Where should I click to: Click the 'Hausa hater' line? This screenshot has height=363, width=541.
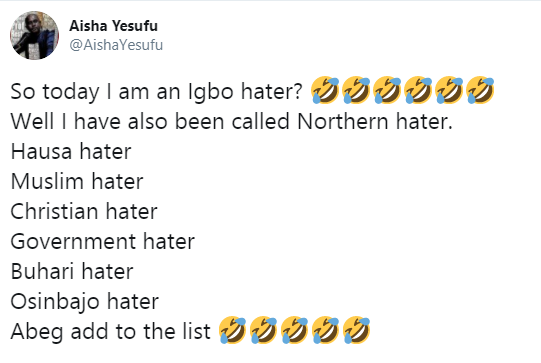click(71, 151)
